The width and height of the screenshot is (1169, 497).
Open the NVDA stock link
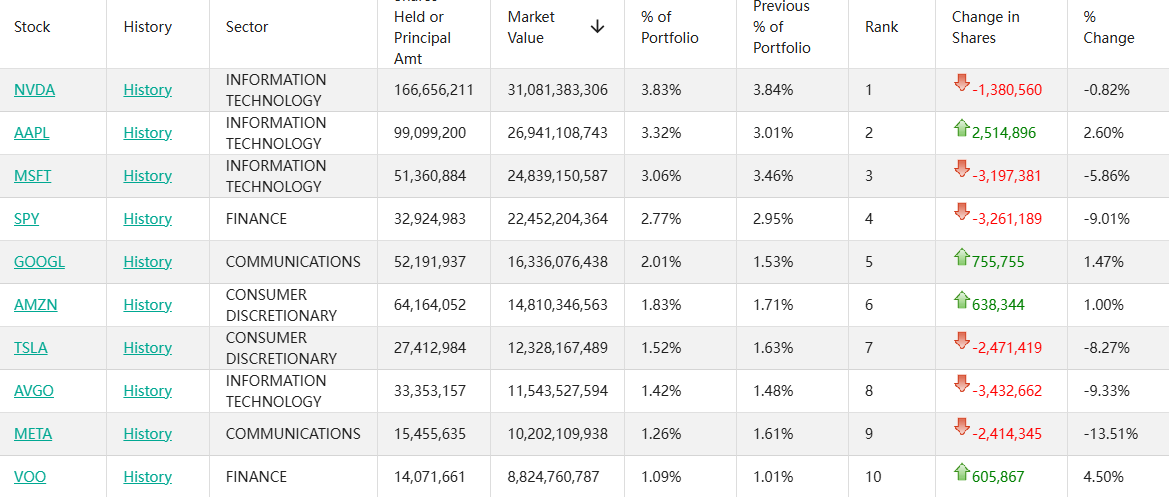[x=34, y=90]
